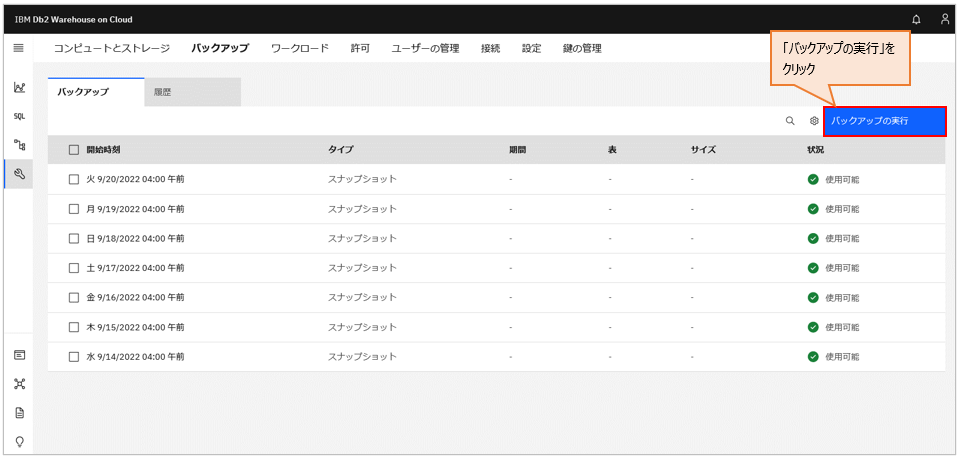Click the window-shaped icon in the lower sidebar
This screenshot has height=457, width=961.
pos(20,355)
